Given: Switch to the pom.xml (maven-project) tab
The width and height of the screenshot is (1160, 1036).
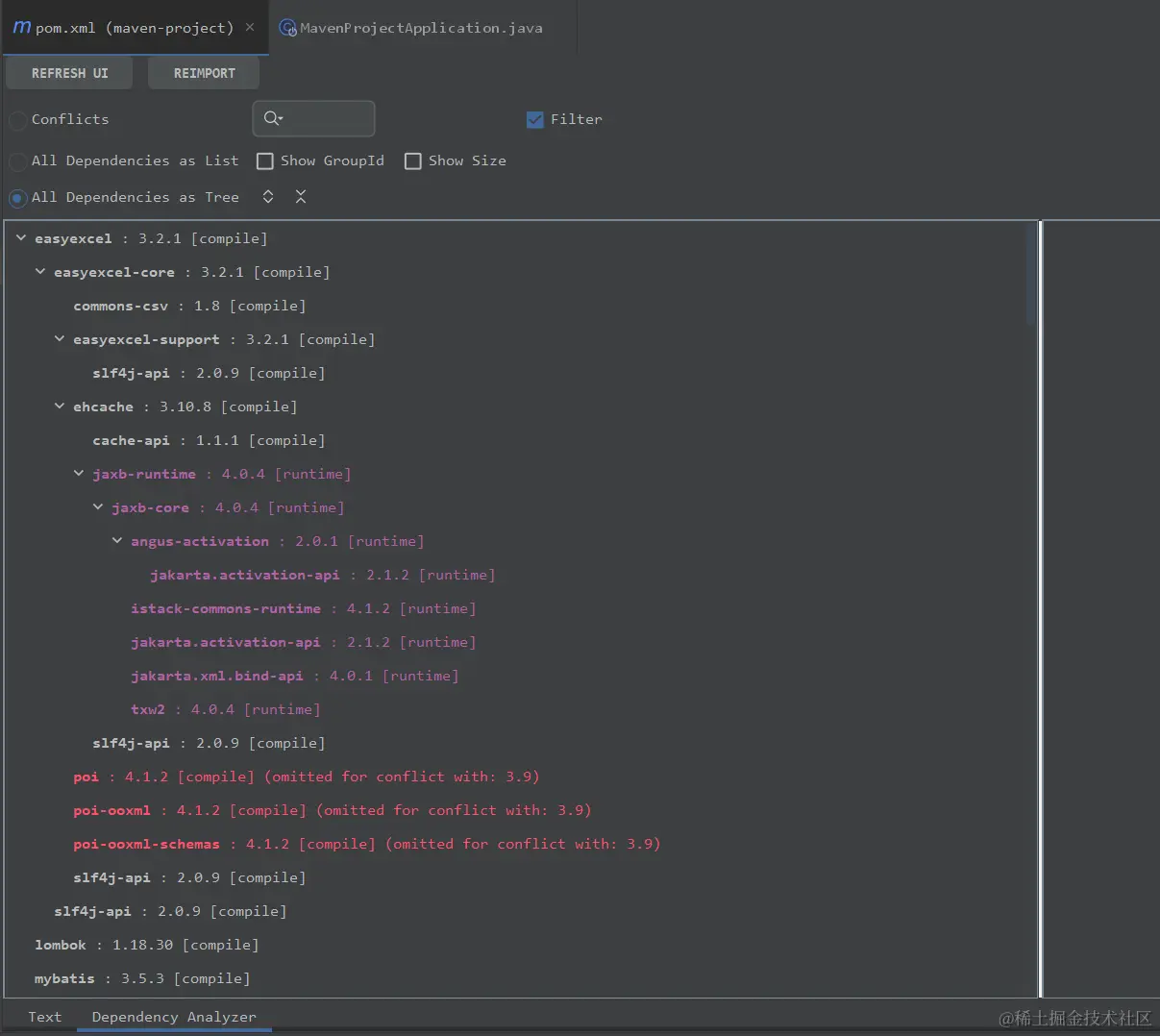Looking at the screenshot, I should pos(135,28).
